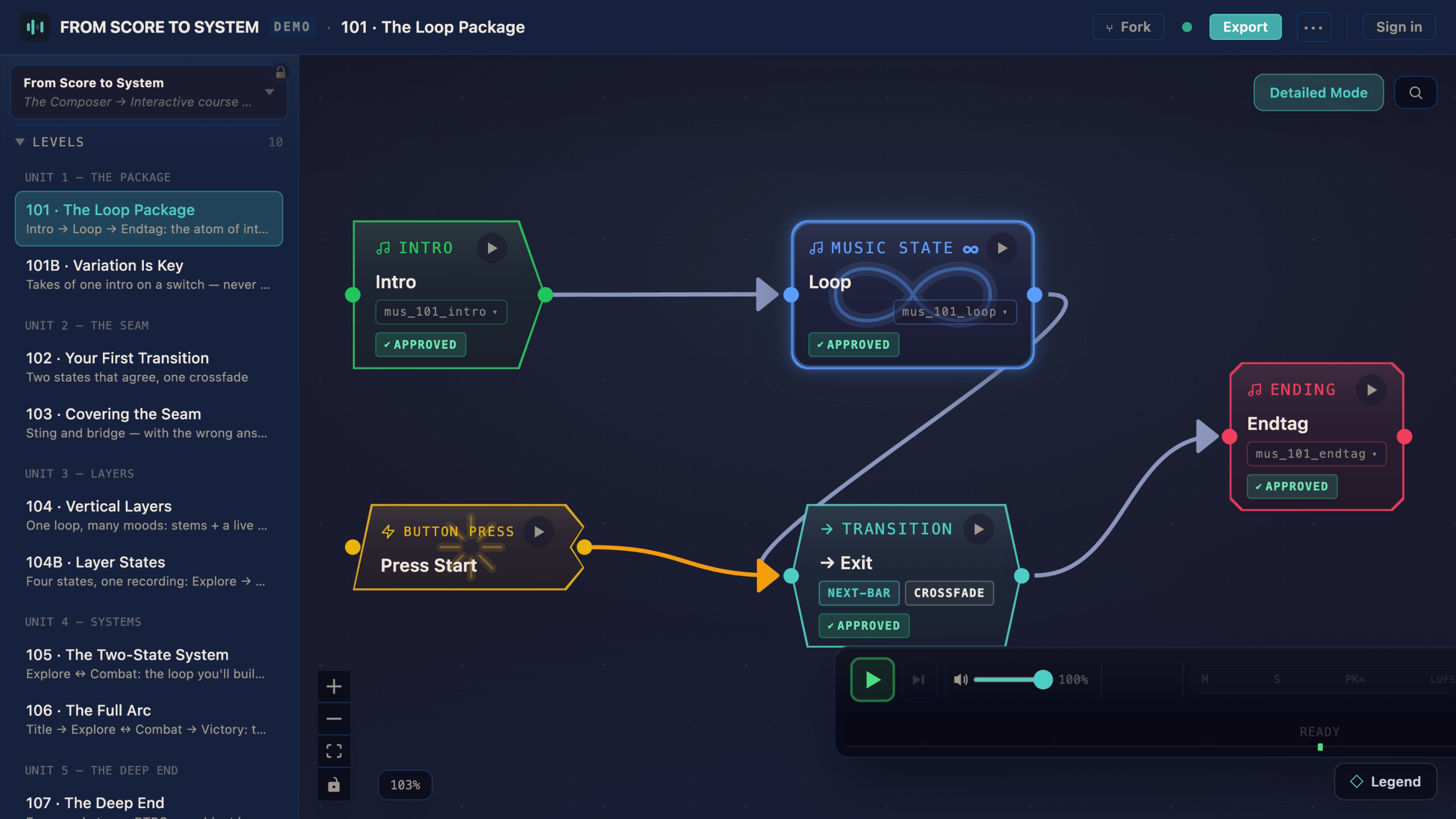1456x819 pixels.
Task: Play the Intro node preview
Action: [x=492, y=248]
